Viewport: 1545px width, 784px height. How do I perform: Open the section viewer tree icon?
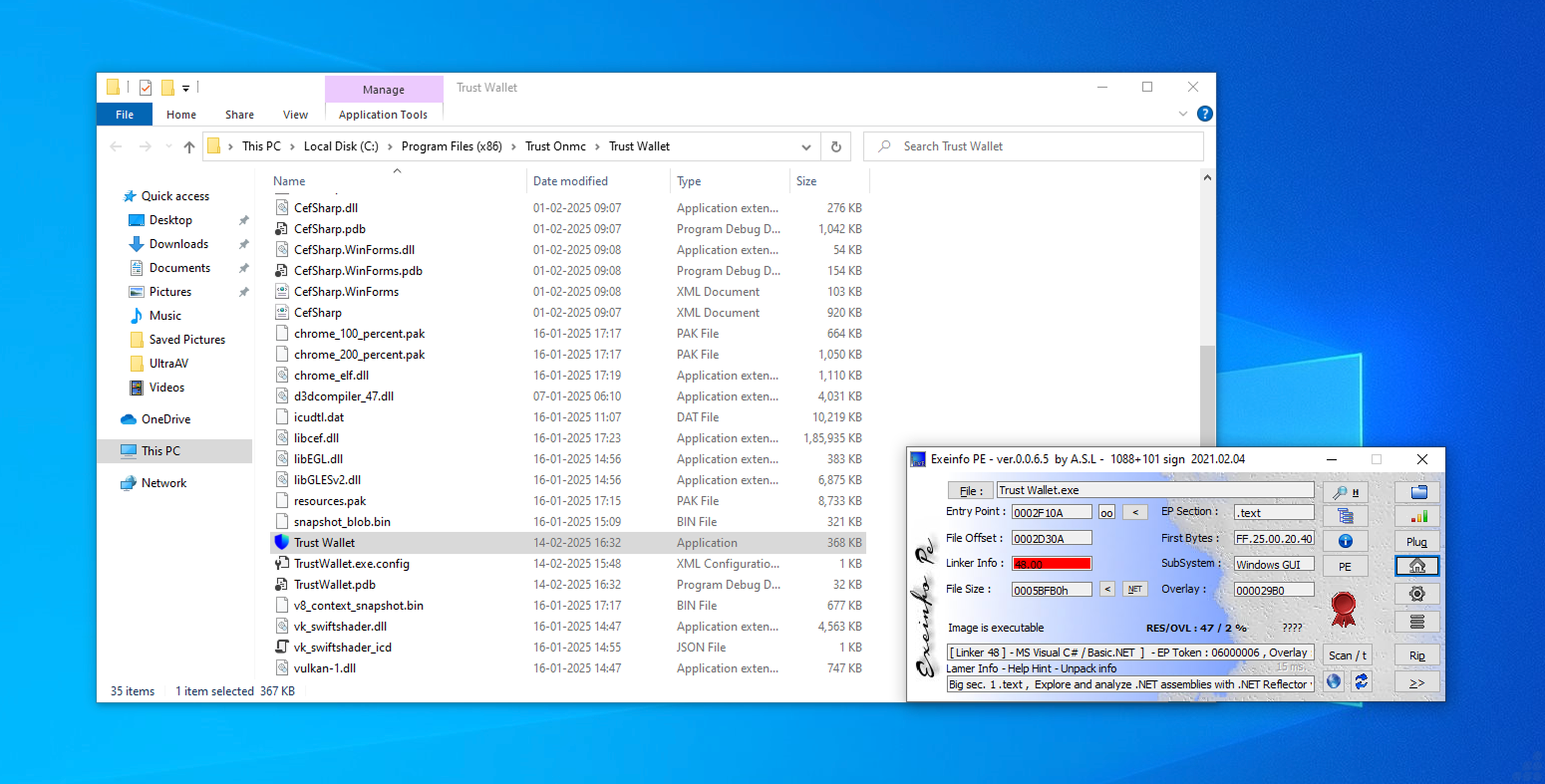1346,516
